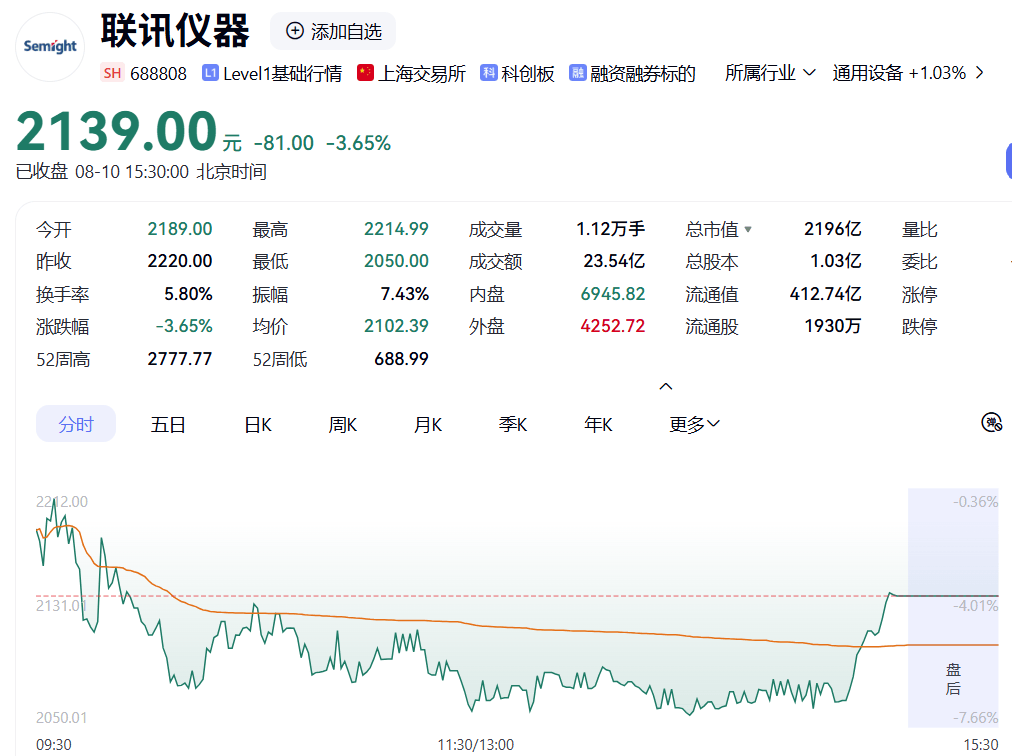Open the 科创板 tag link
The height and width of the screenshot is (756, 1012).
[x=528, y=74]
